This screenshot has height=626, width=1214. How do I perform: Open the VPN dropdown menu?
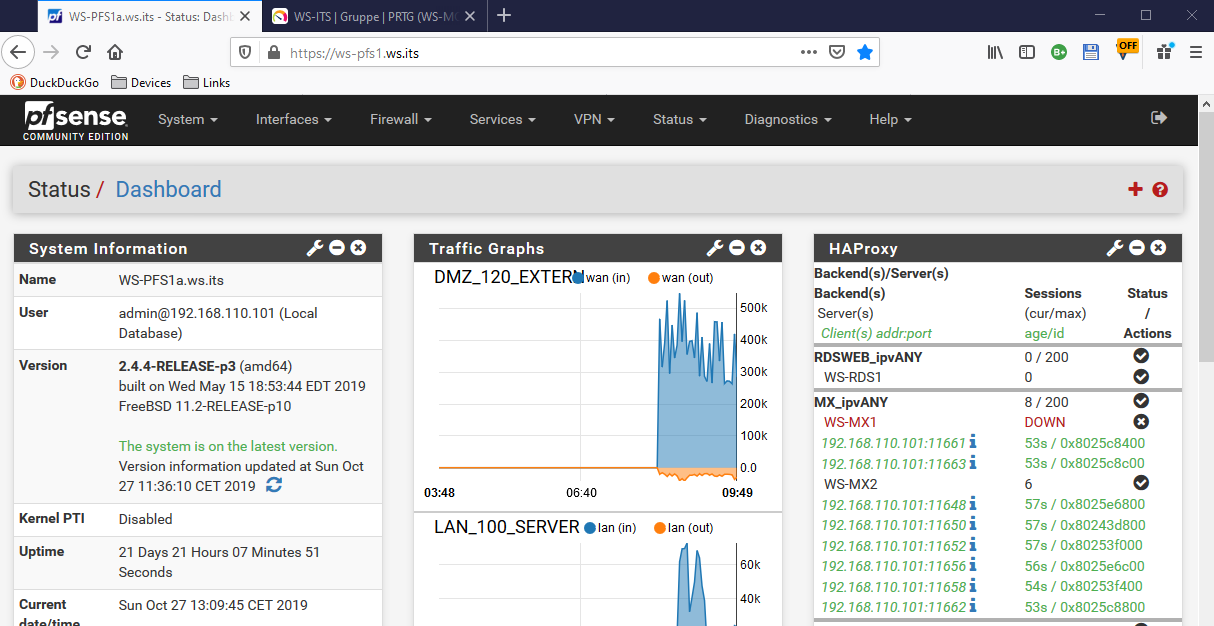[x=594, y=119]
